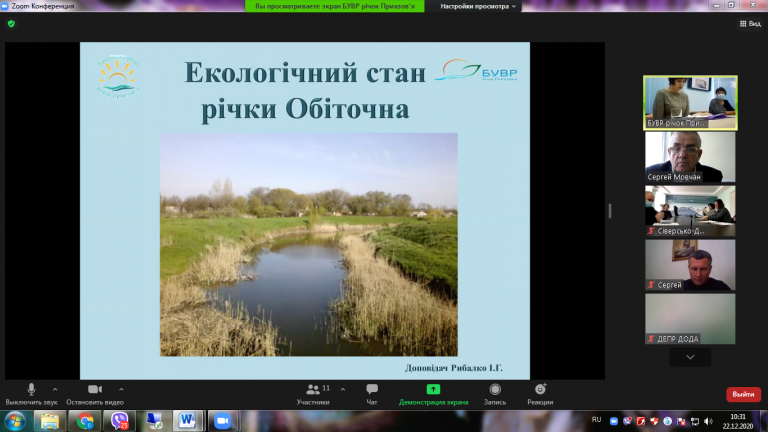This screenshot has height=432, width=768.
Task: Click the Выключить звук label
Action: pyautogui.click(x=31, y=402)
